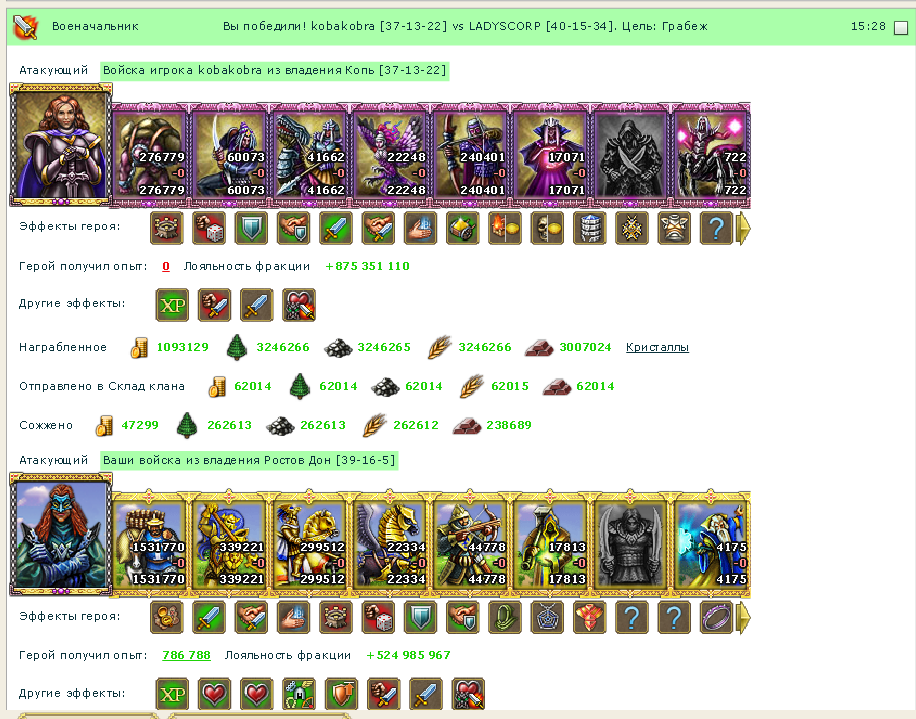Viewport: 916px width, 719px height.
Task: Click the first red heart icon in lower other effects
Action: tap(214, 694)
